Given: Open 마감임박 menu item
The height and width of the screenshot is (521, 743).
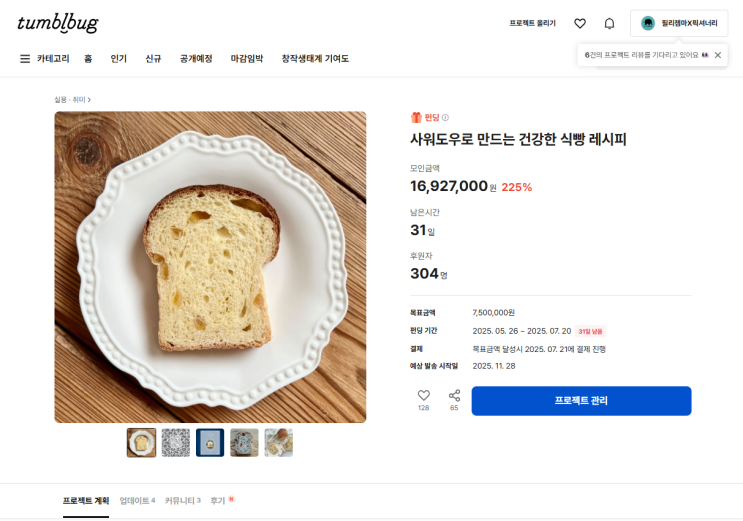Looking at the screenshot, I should [x=247, y=59].
